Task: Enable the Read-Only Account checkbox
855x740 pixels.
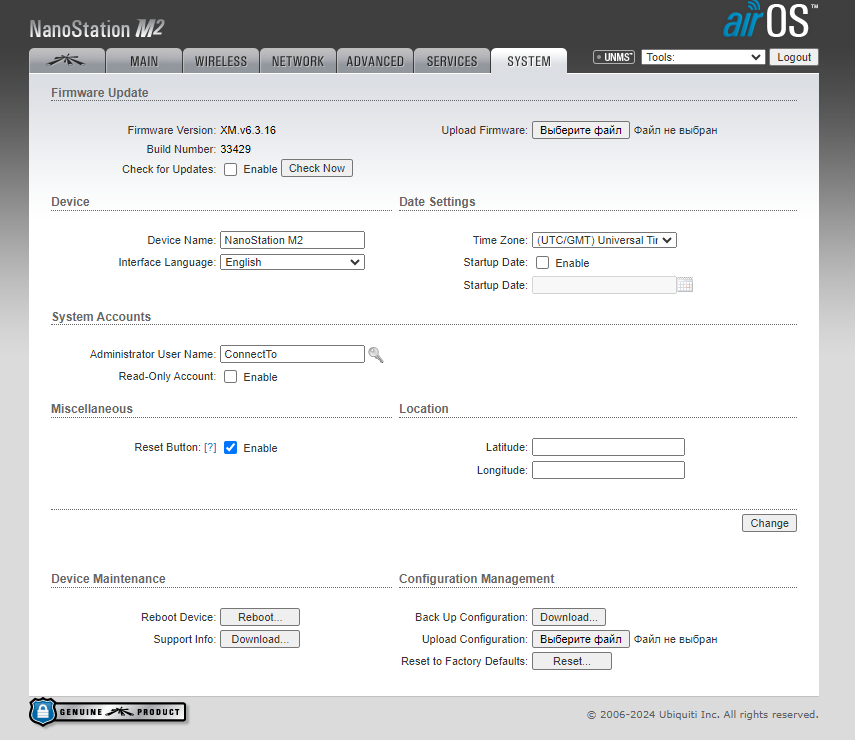Action: [x=231, y=377]
